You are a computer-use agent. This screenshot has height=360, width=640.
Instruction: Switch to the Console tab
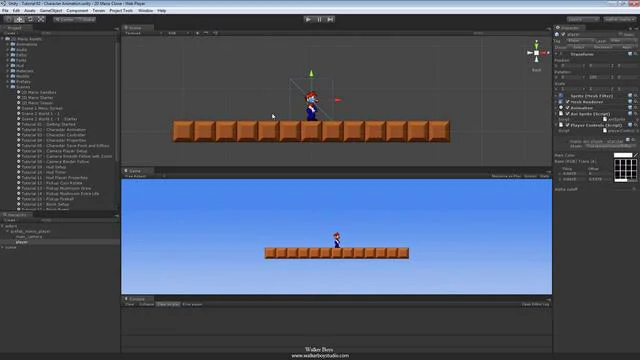click(x=137, y=299)
